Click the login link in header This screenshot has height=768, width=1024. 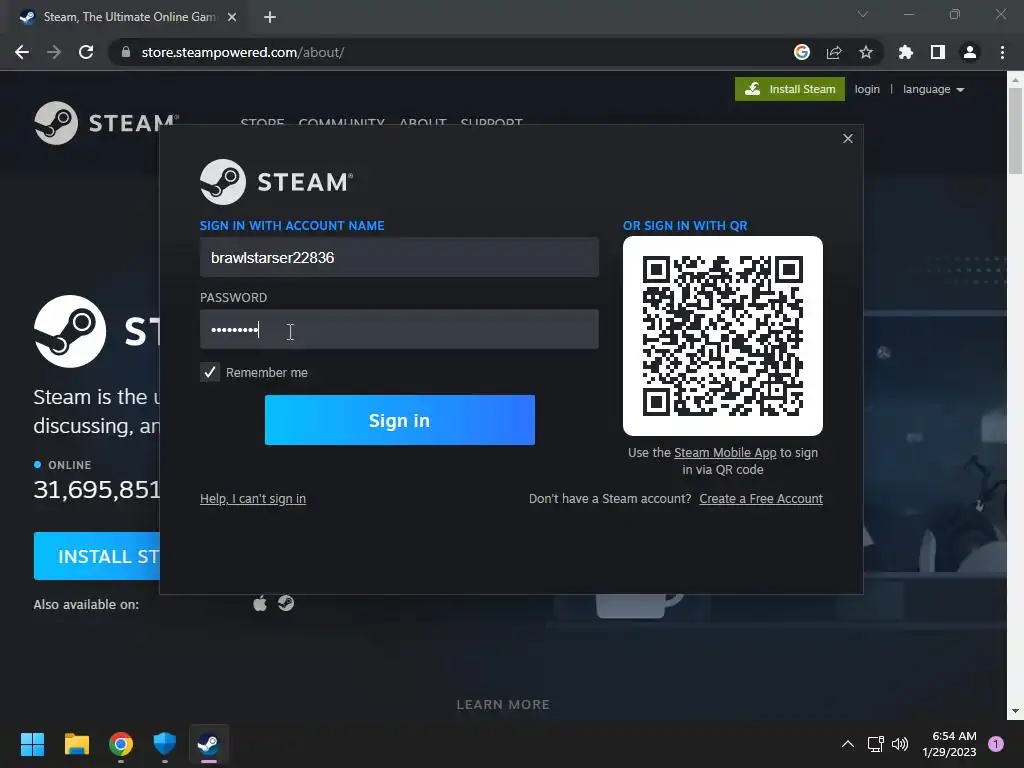pos(867,89)
